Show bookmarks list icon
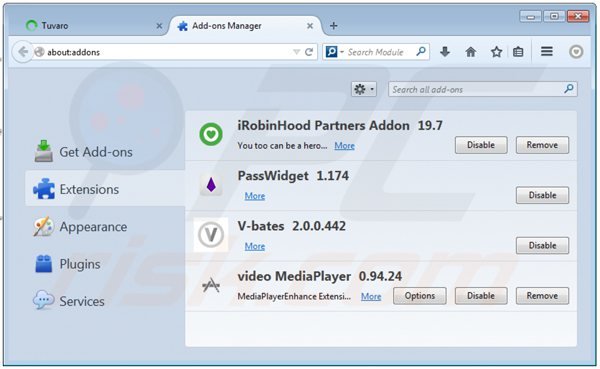The width and height of the screenshot is (600, 369). 518,52
